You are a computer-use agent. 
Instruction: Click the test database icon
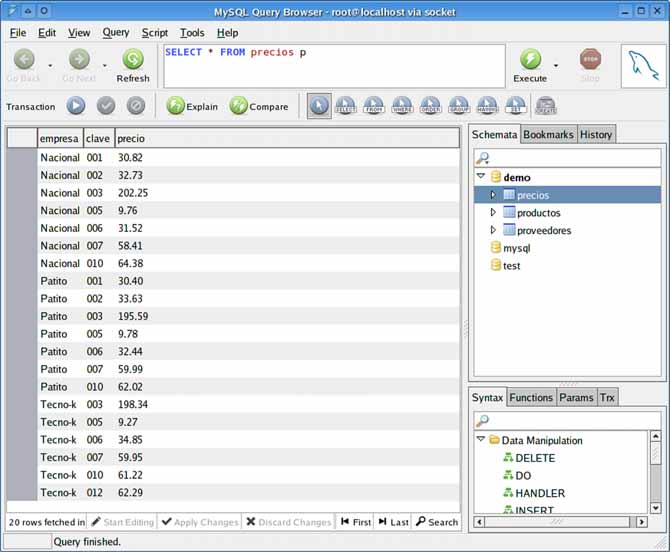pyautogui.click(x=496, y=265)
